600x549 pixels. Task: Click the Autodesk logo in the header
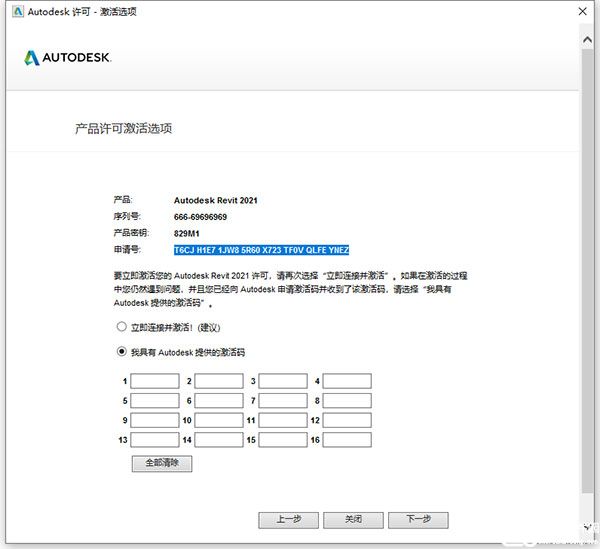(x=67, y=58)
